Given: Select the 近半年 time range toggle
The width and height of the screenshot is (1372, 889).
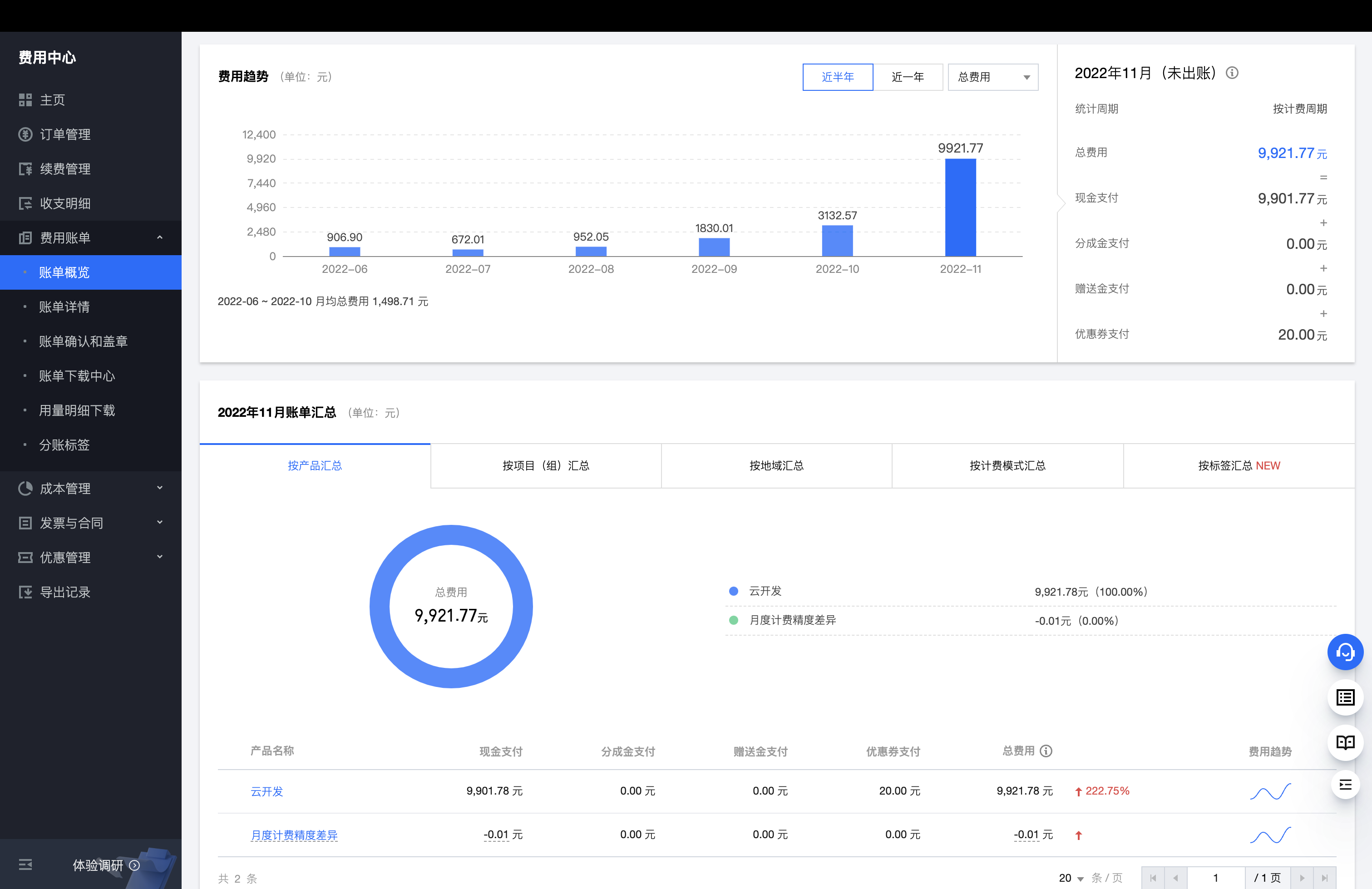Looking at the screenshot, I should 837,77.
